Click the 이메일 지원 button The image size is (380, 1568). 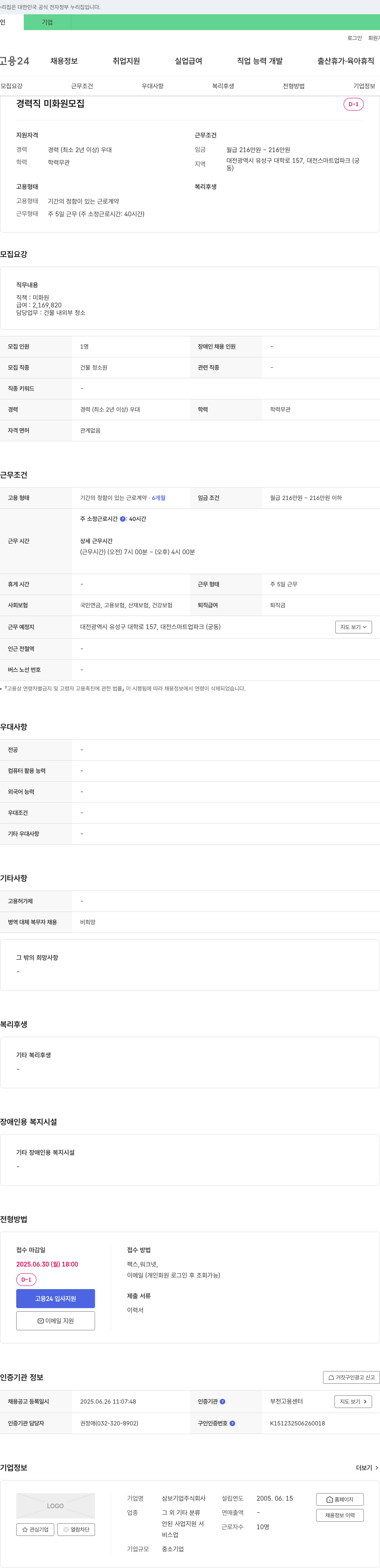click(x=55, y=1320)
